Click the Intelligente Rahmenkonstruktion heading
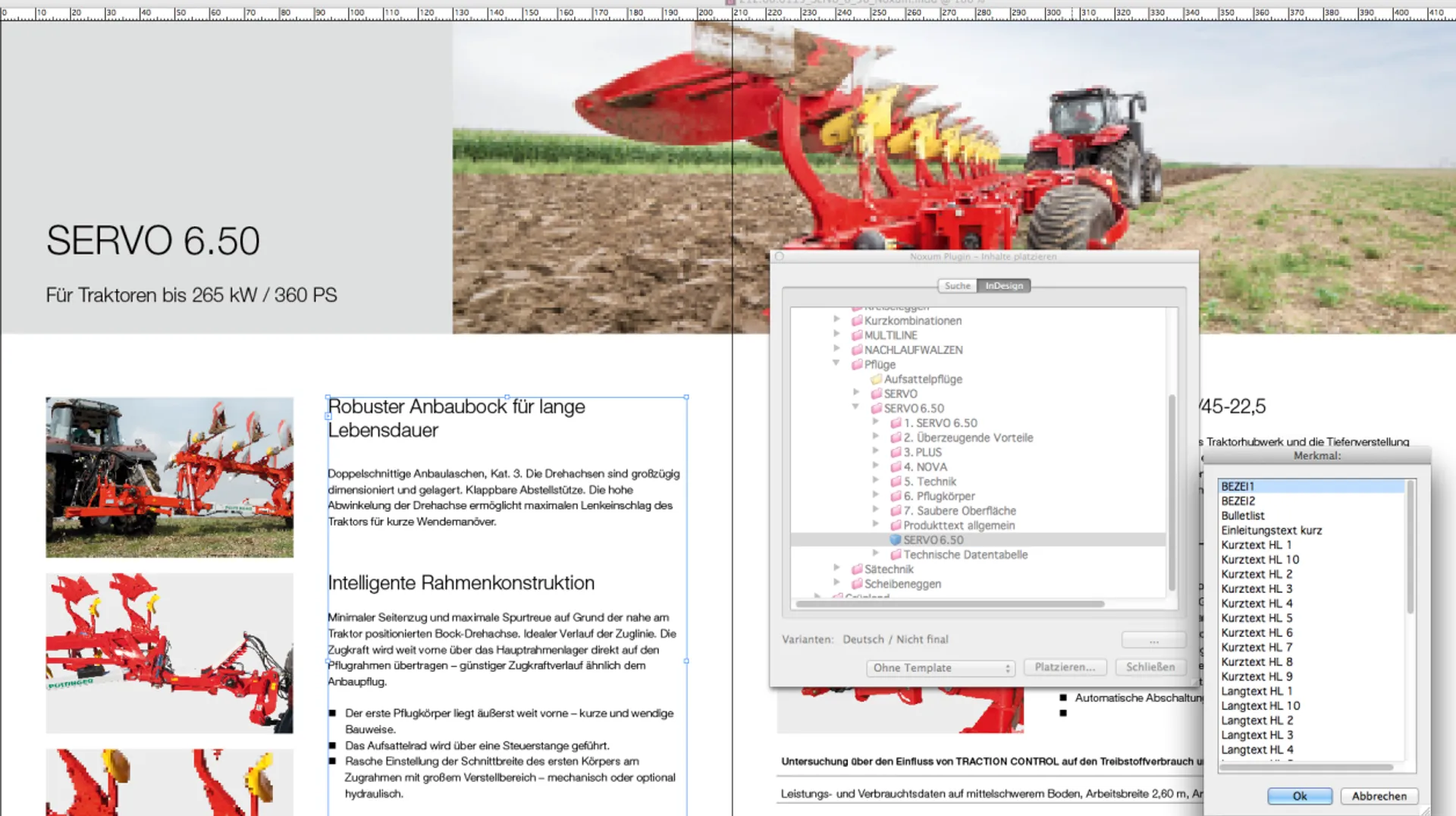This screenshot has height=816, width=1456. point(461,582)
